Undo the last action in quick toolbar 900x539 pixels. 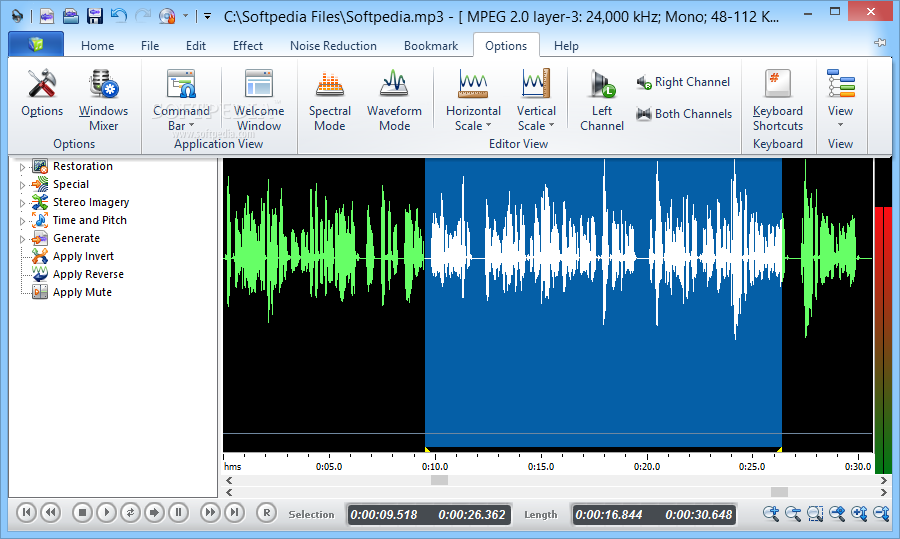coord(119,15)
